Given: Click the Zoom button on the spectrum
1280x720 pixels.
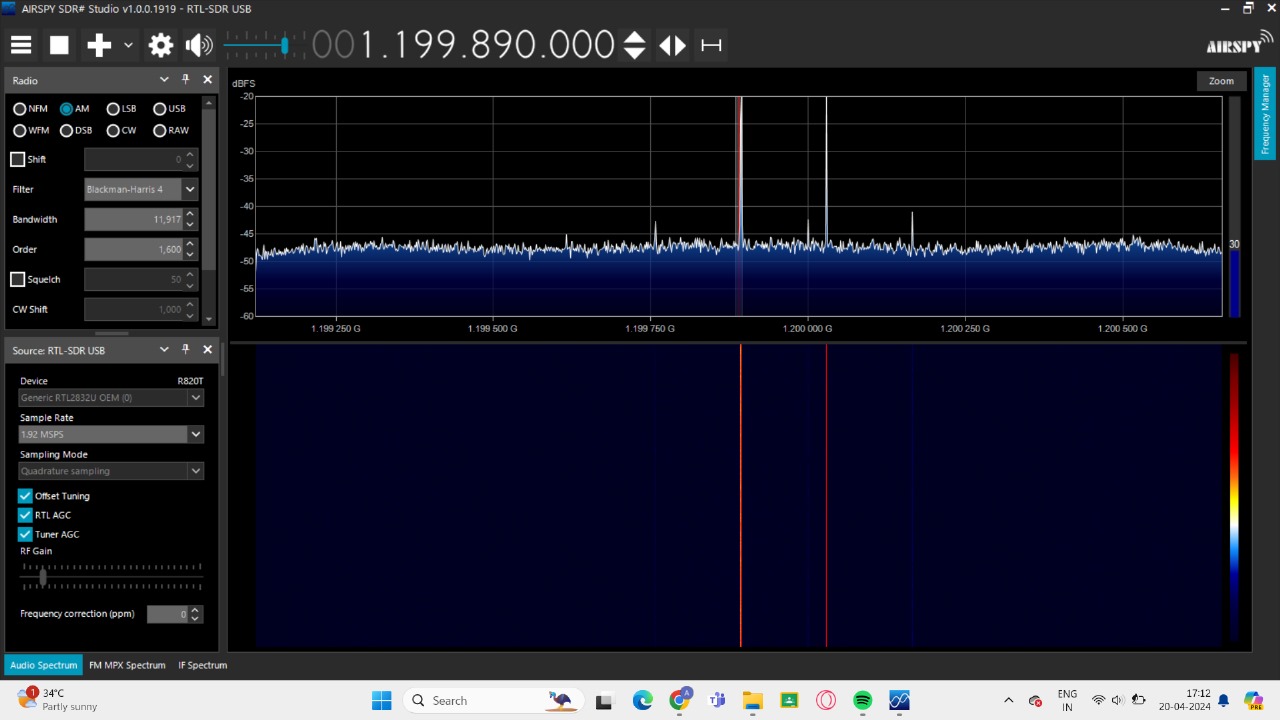Looking at the screenshot, I should click(1221, 81).
